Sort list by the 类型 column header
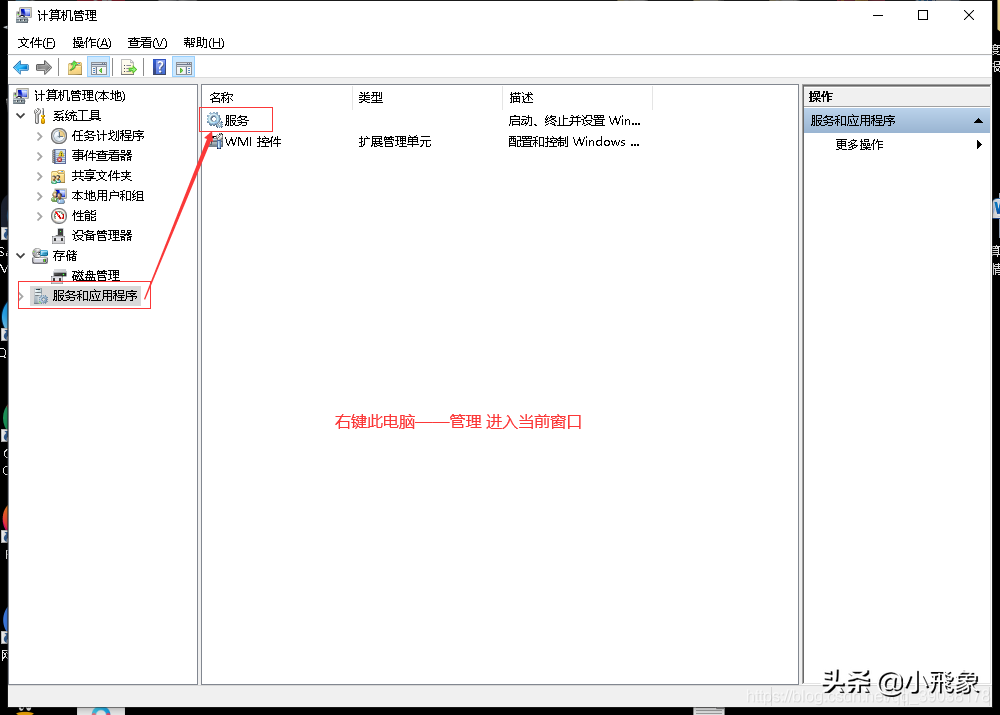Screen dimensions: 1000x715 point(427,98)
